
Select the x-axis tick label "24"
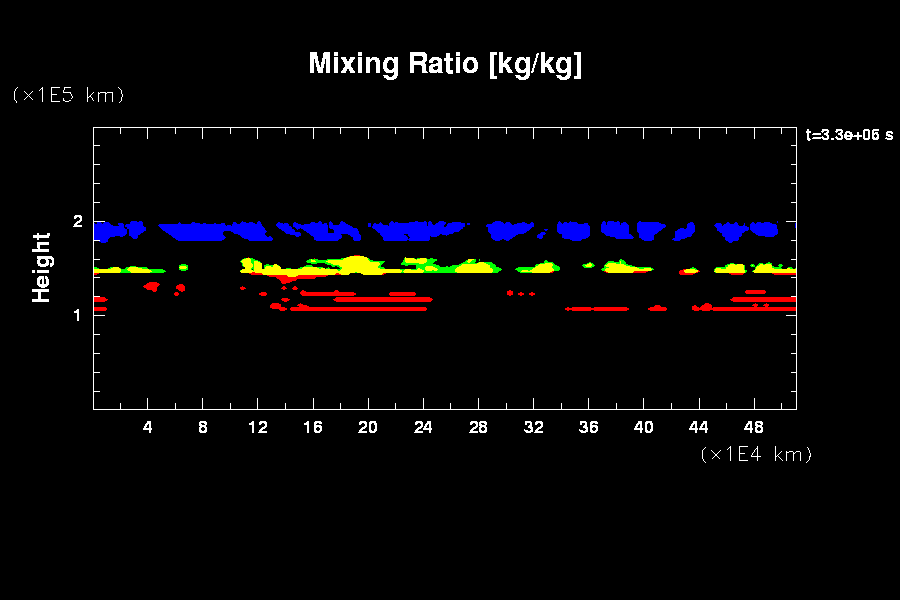423,427
